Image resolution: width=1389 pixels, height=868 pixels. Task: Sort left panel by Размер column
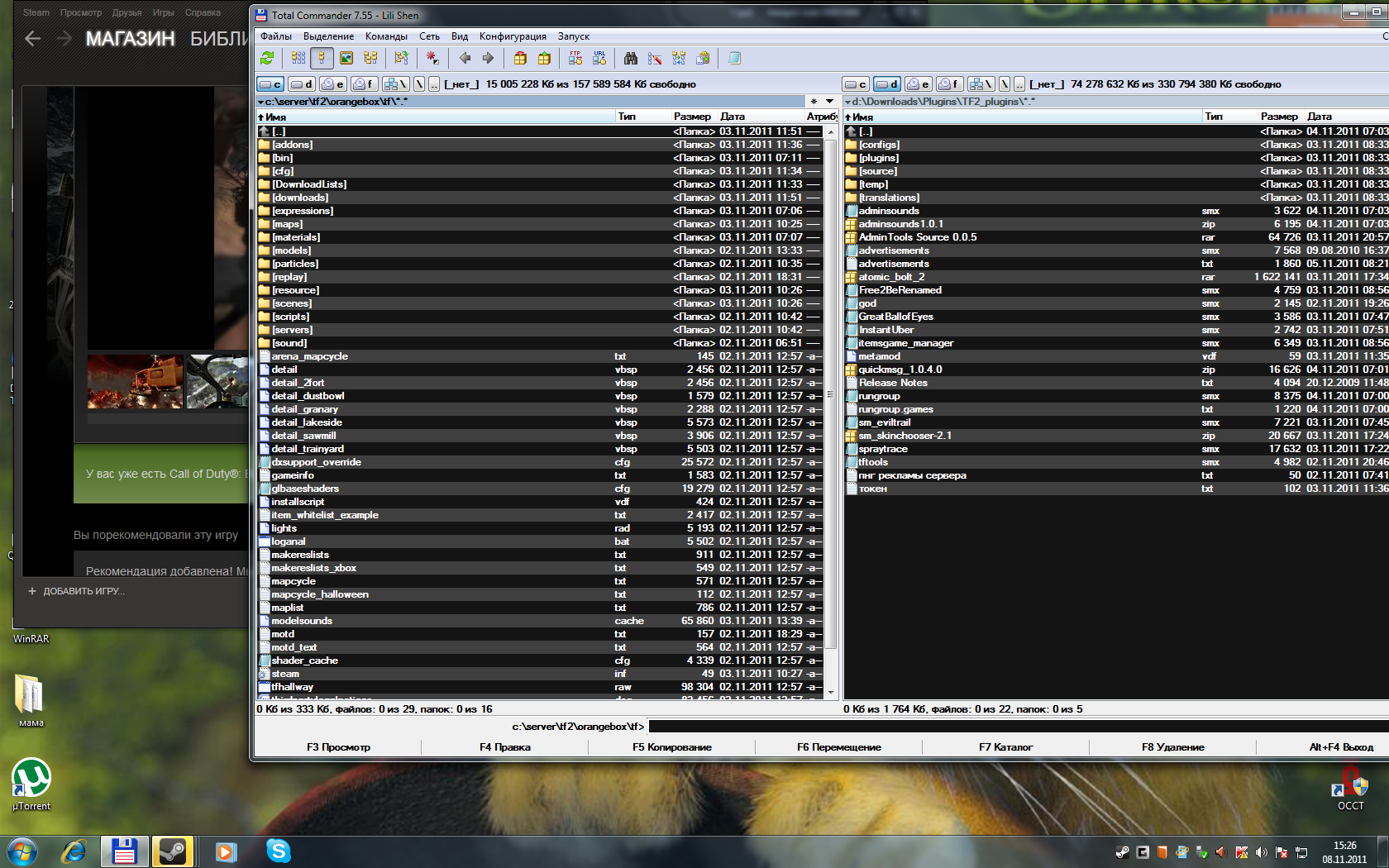pyautogui.click(x=692, y=117)
